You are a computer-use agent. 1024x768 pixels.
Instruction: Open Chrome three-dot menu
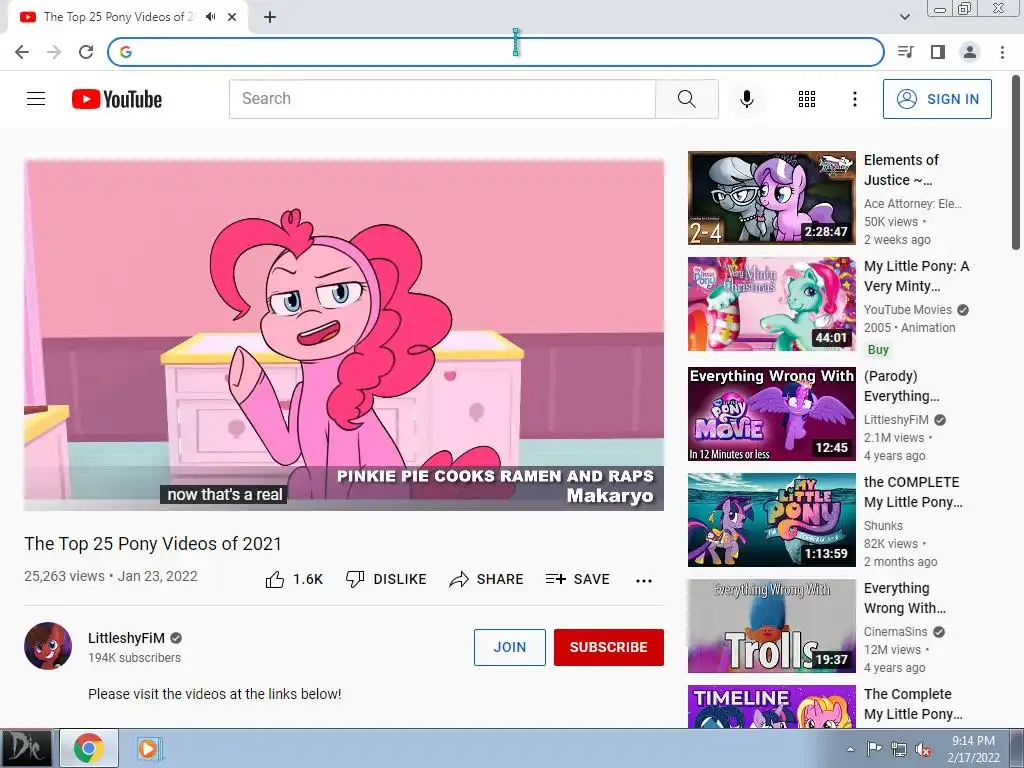[1002, 52]
